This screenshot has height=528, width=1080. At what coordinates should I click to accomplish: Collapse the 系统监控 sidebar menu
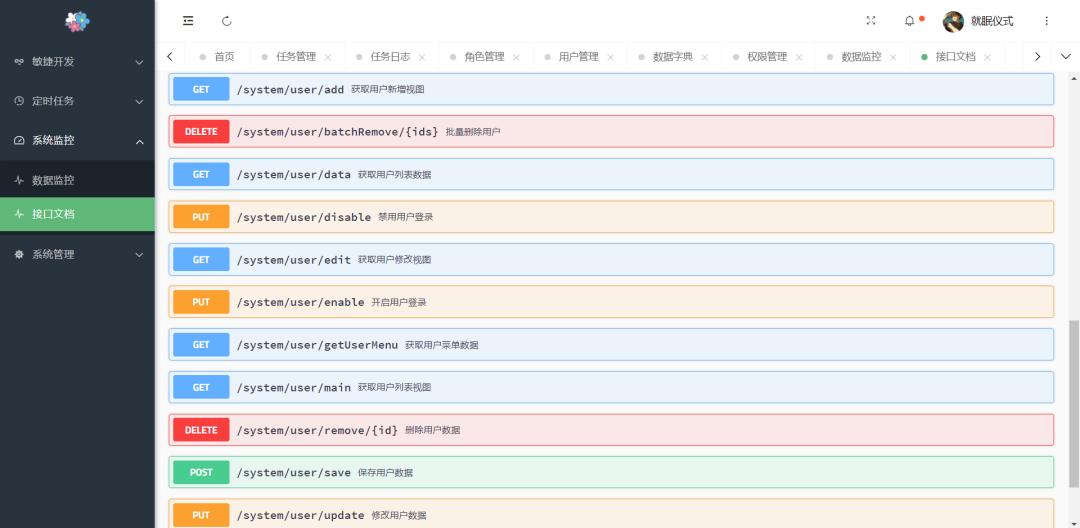point(77,141)
